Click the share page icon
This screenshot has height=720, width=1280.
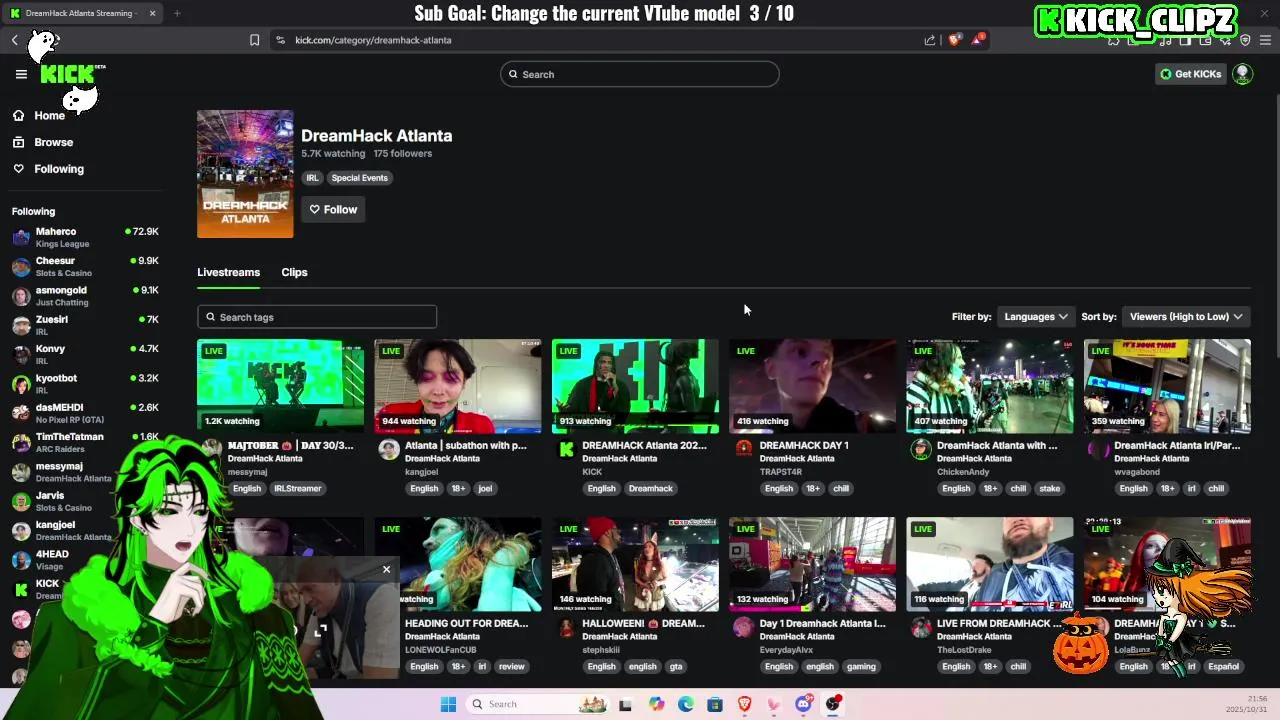coord(930,40)
